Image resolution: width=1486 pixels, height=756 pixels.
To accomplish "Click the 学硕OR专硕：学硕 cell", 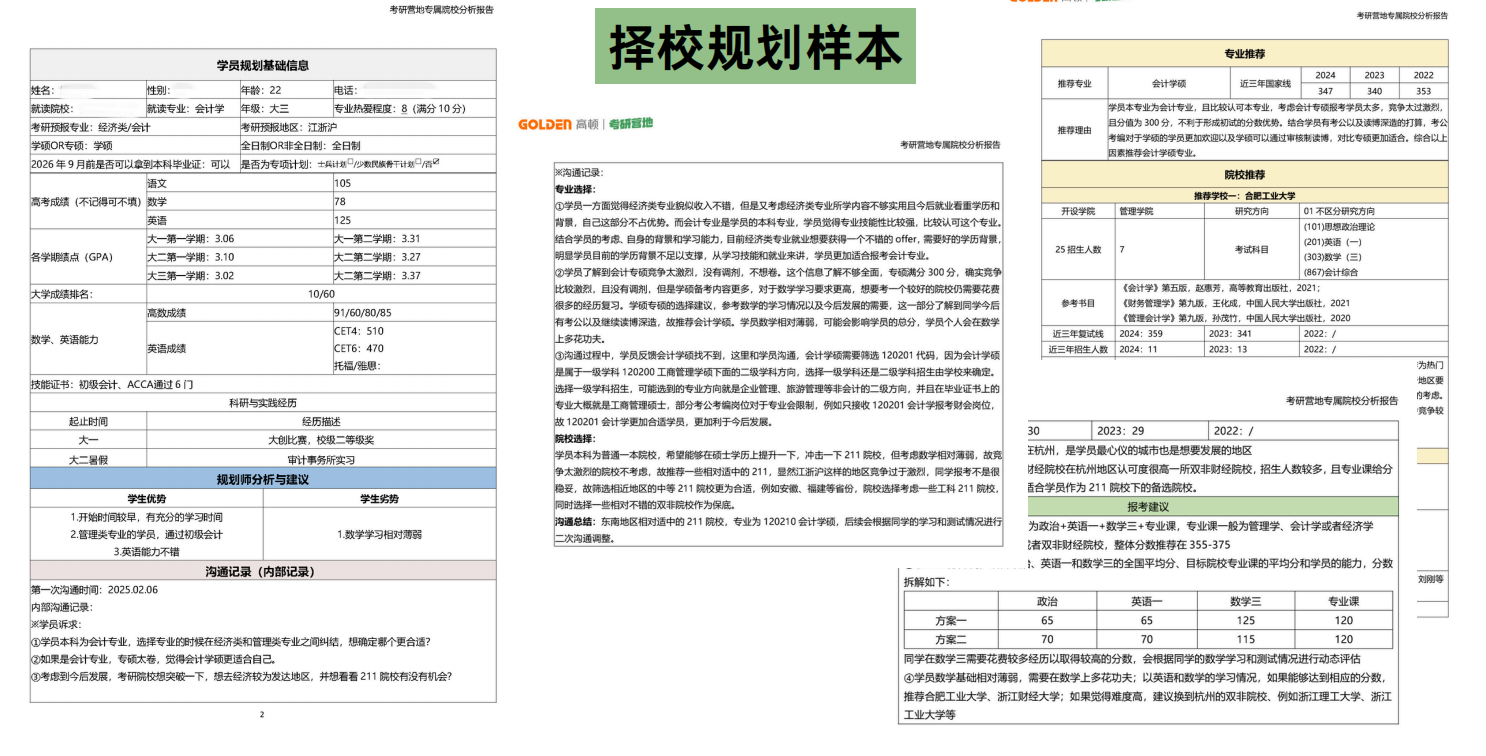I will [x=134, y=145].
